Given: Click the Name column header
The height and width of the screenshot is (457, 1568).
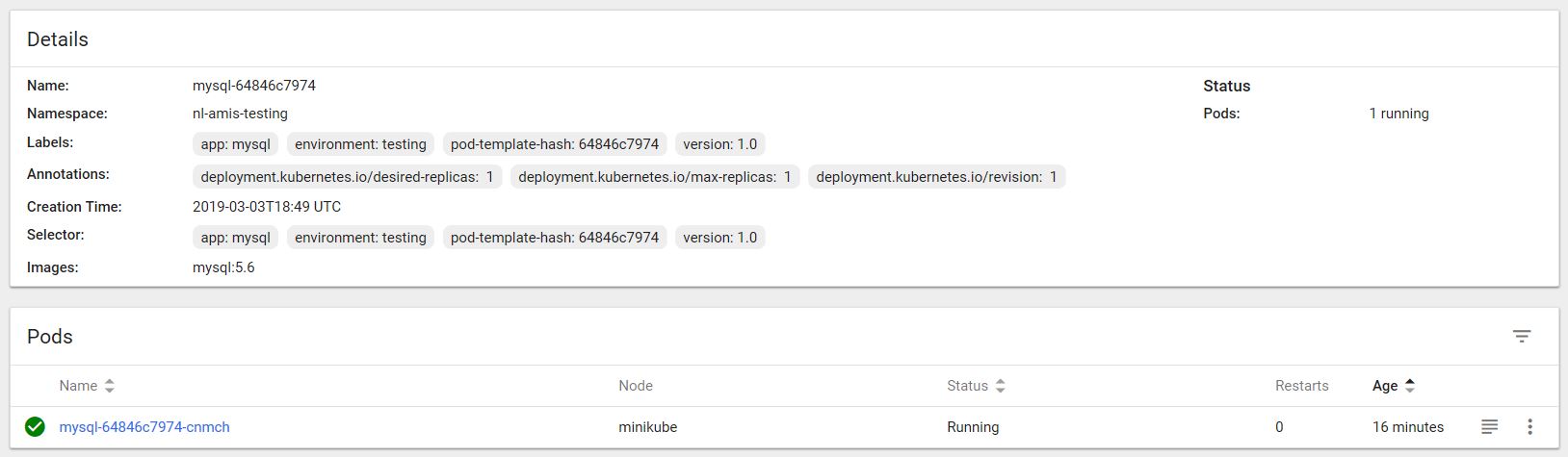Looking at the screenshot, I should pos(78,386).
